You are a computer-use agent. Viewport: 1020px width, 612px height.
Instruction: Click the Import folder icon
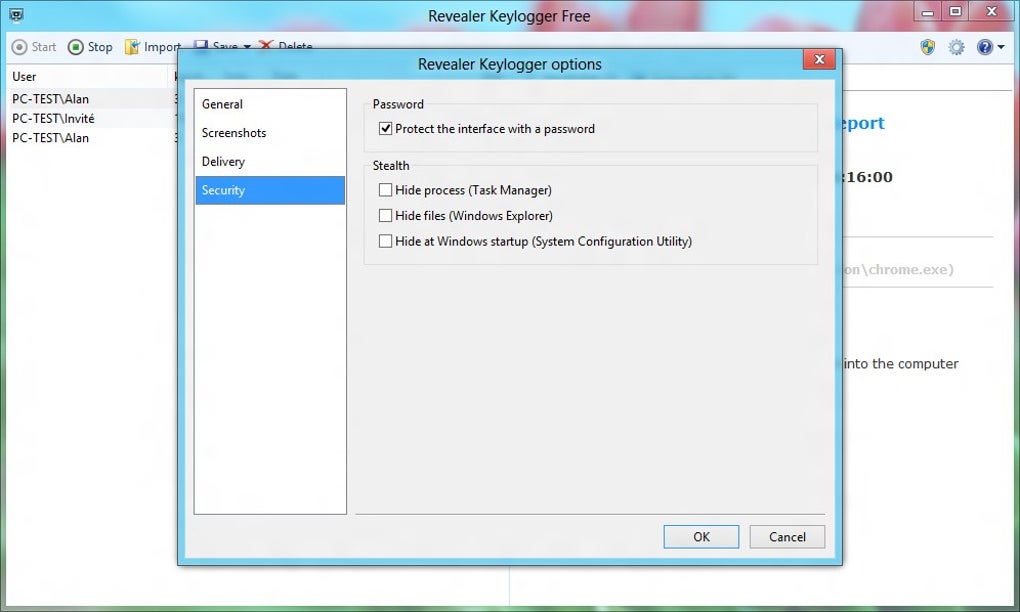pyautogui.click(x=132, y=47)
